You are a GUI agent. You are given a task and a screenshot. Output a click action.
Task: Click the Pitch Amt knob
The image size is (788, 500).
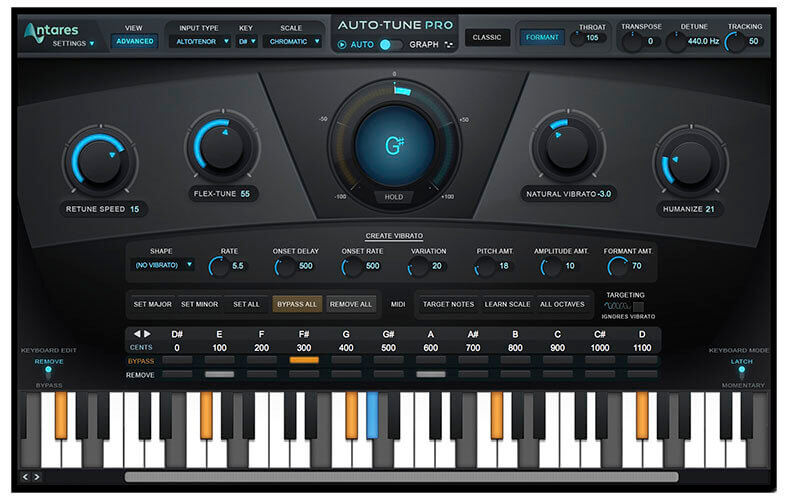point(485,266)
